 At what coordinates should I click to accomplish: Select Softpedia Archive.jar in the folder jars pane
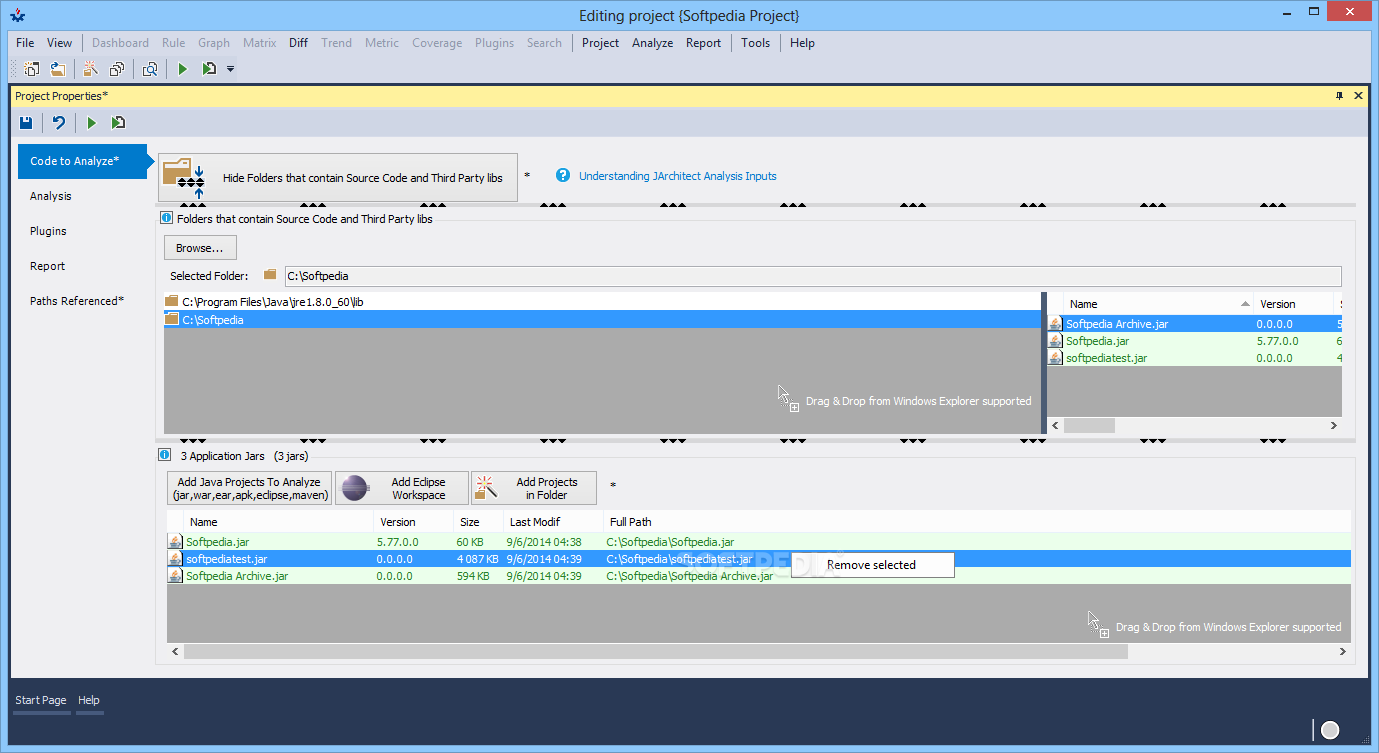pos(1194,324)
